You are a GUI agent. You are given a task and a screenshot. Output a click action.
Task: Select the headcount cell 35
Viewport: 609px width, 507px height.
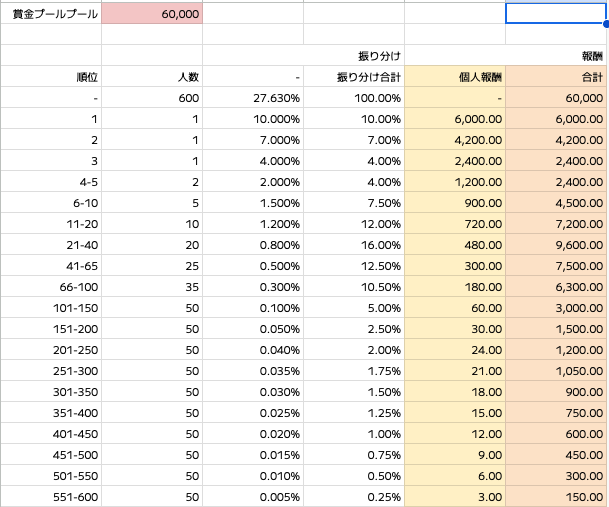(152, 286)
